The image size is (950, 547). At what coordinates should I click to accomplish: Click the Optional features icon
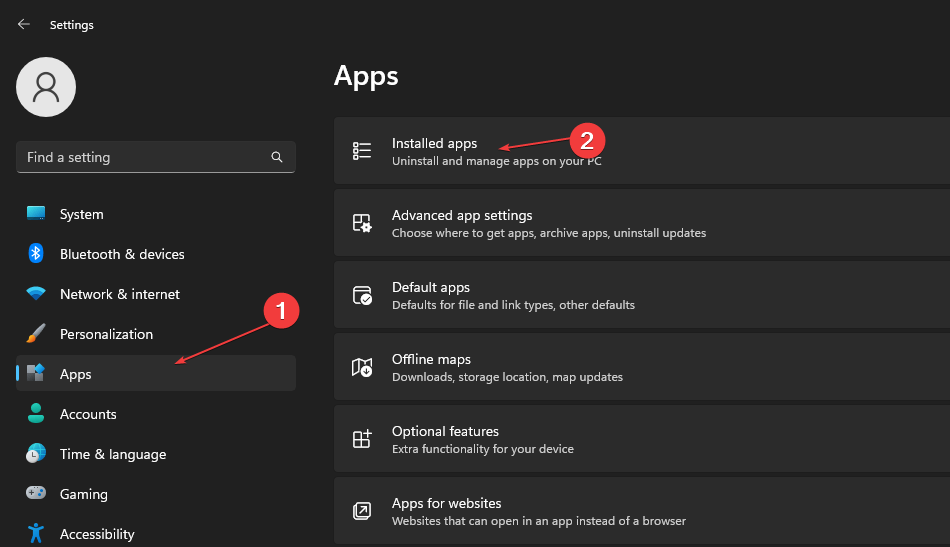coord(362,439)
